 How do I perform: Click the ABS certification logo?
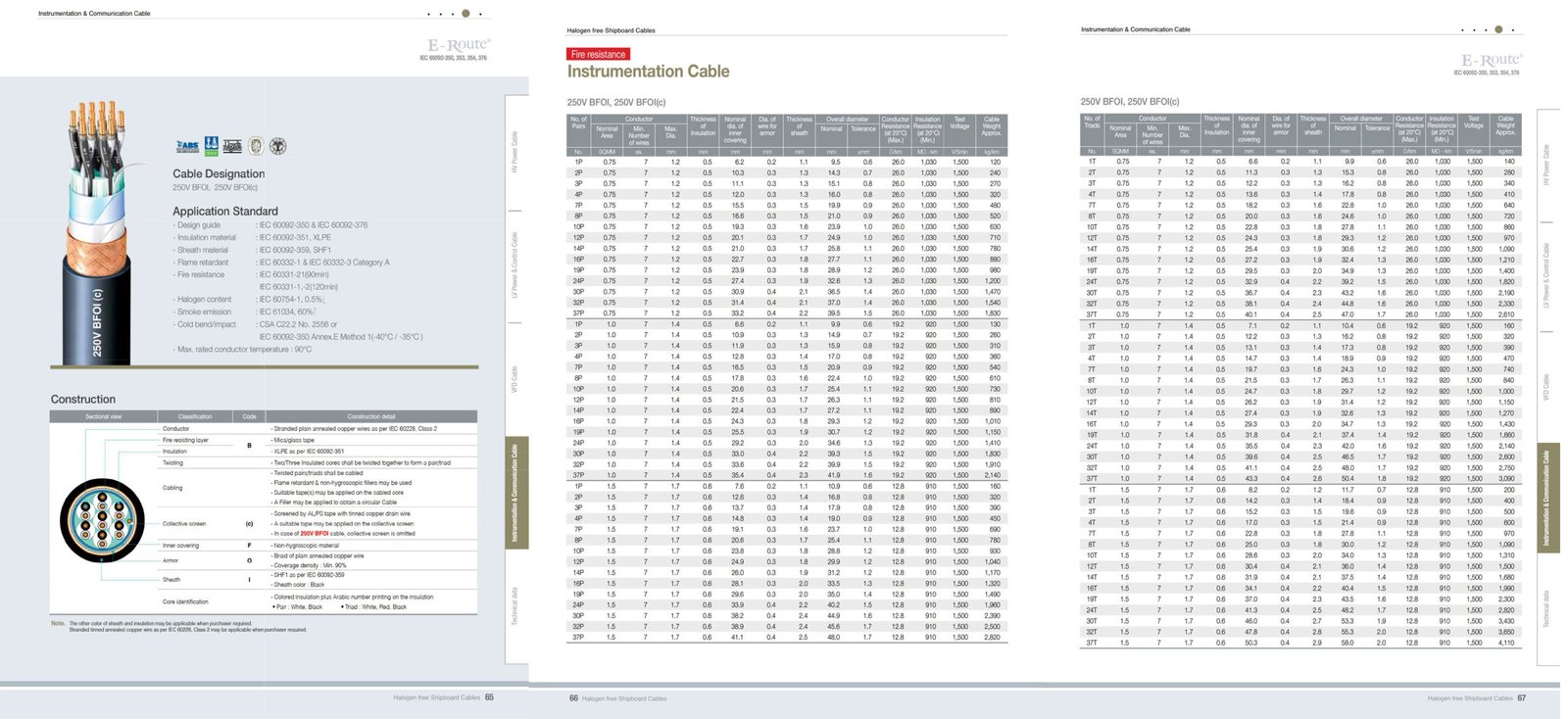pyautogui.click(x=187, y=146)
